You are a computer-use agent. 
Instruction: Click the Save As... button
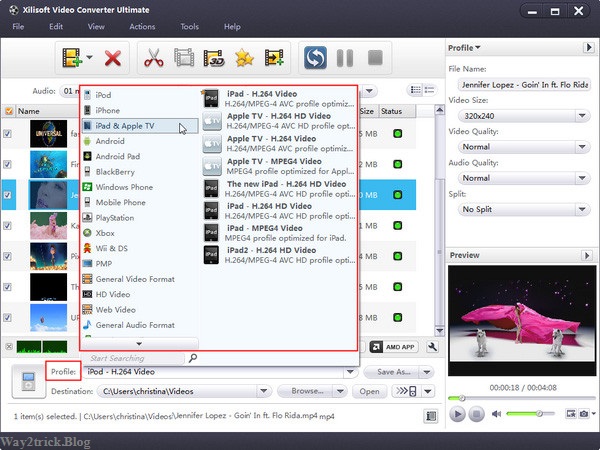[x=391, y=372]
